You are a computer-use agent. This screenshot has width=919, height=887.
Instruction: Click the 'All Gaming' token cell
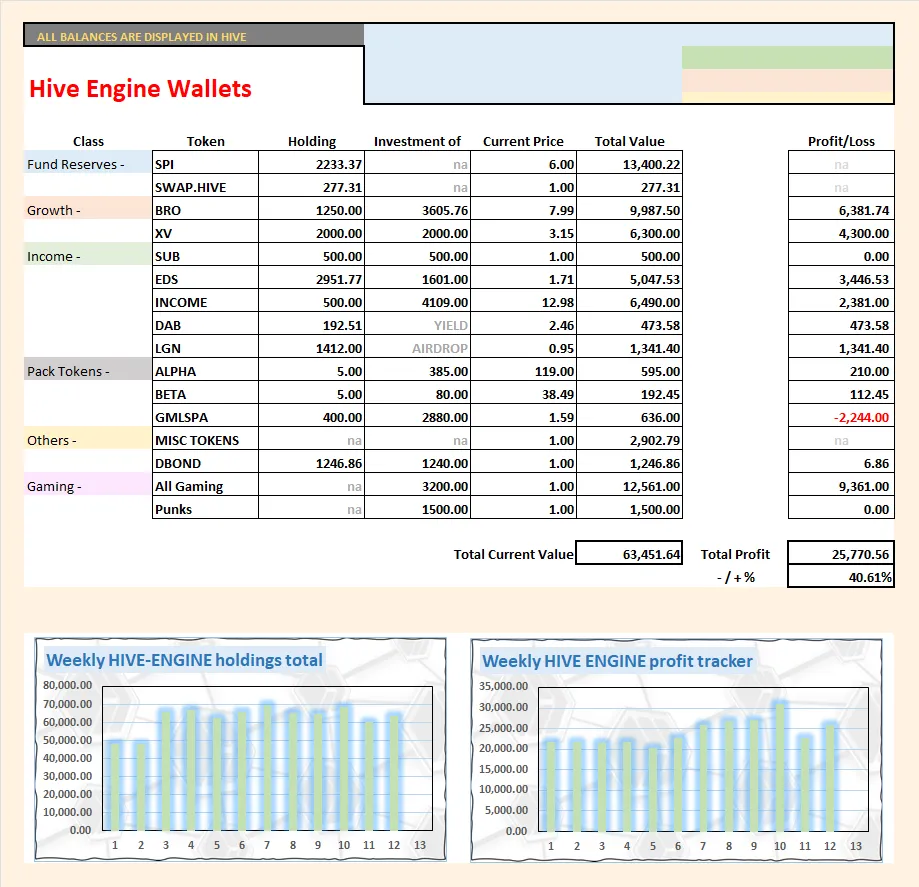click(205, 486)
